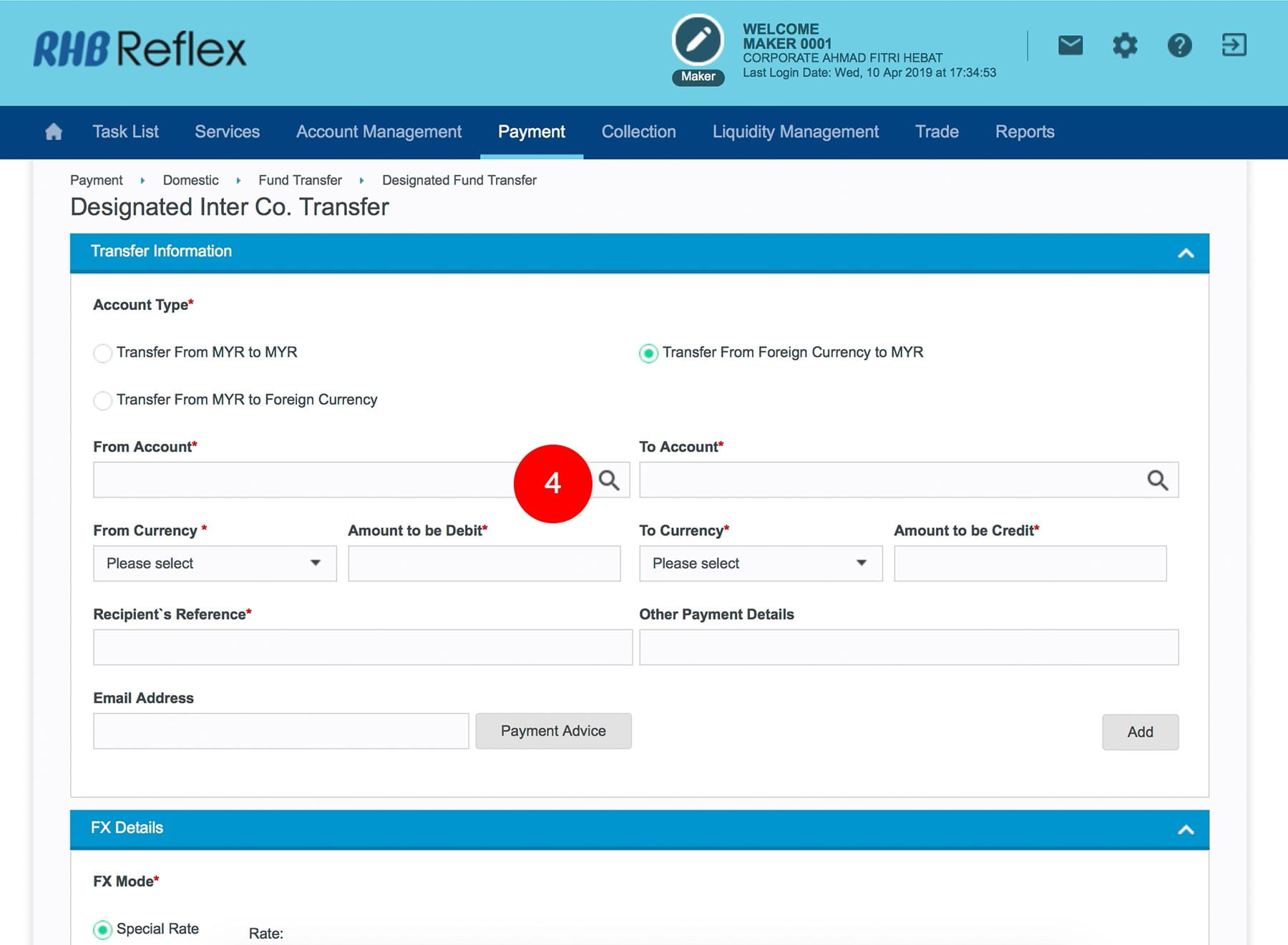This screenshot has height=945, width=1288.
Task: Choose the Special Rate FX mode
Action: [103, 929]
